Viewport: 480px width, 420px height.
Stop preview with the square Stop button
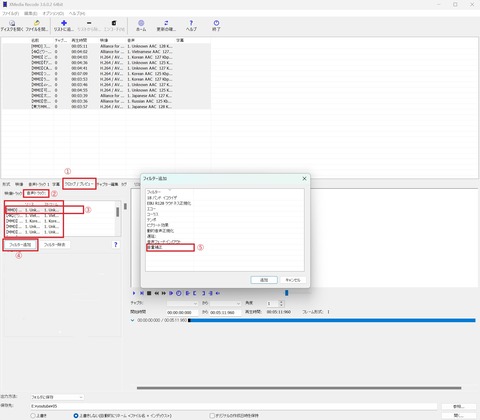(149, 293)
